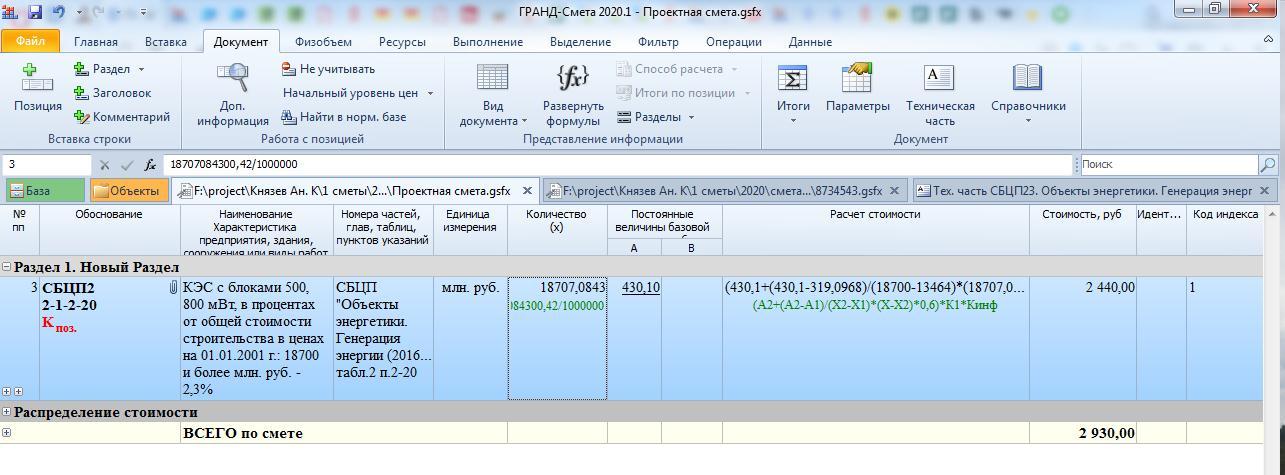
Task: Open the Справочники dropdown
Action: coord(1028,95)
